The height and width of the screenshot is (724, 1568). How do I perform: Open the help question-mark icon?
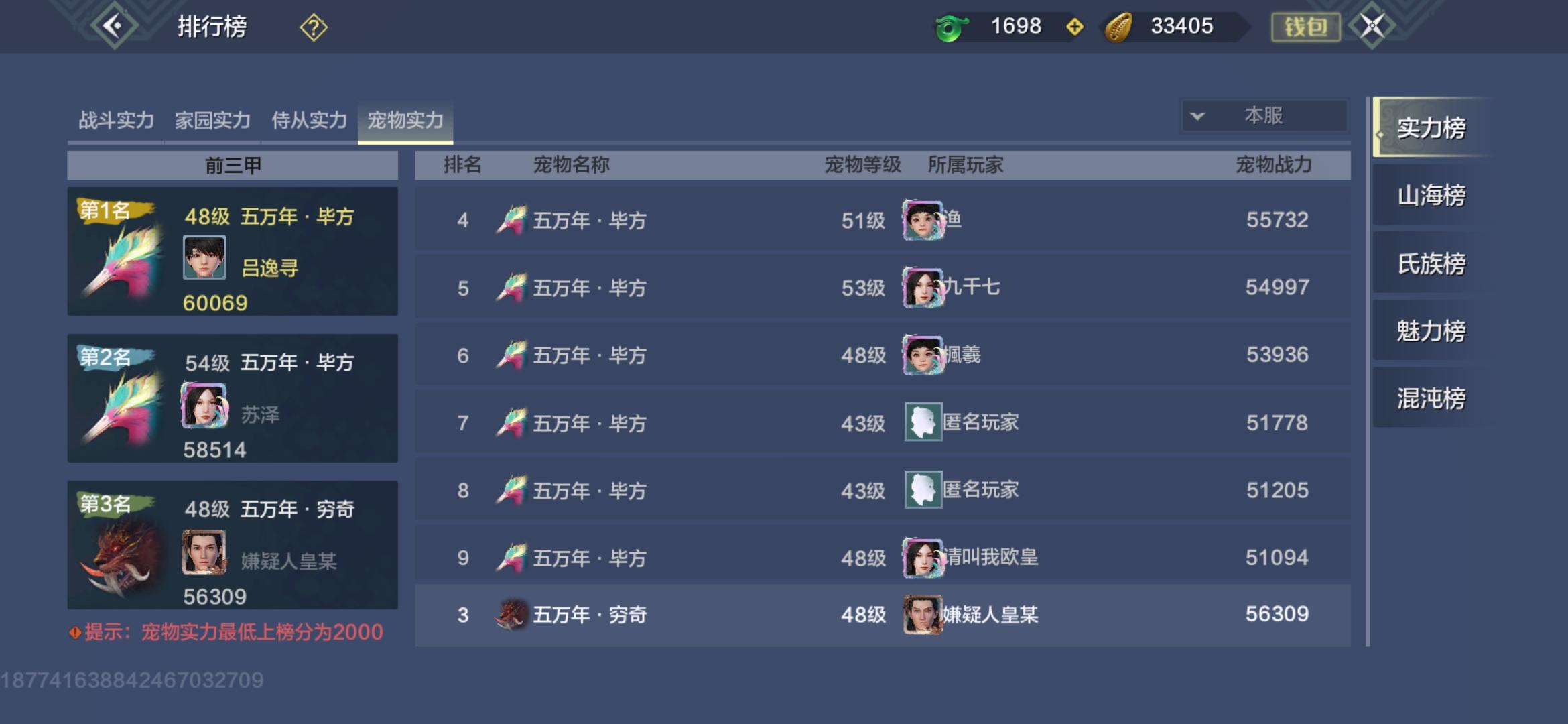pyautogui.click(x=314, y=27)
